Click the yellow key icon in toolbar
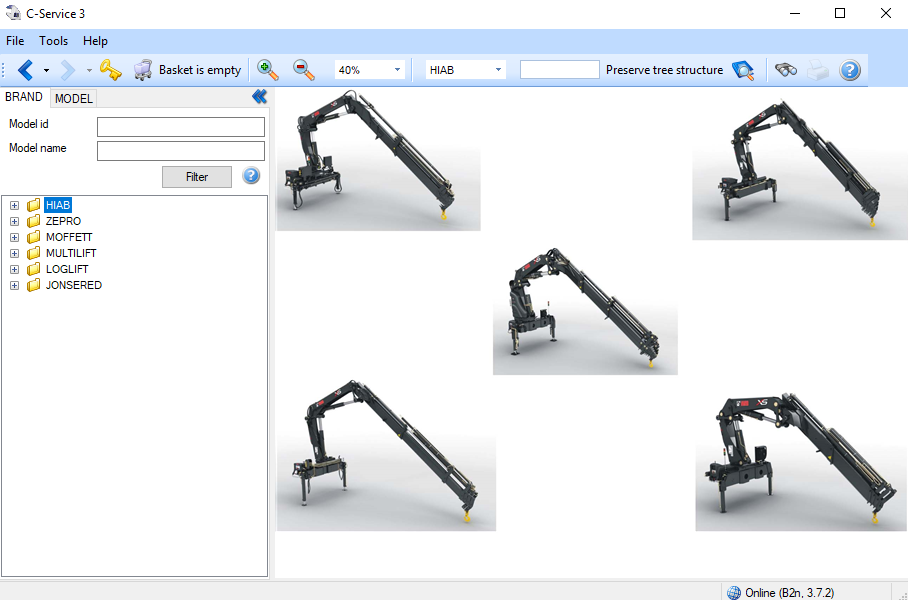 110,70
